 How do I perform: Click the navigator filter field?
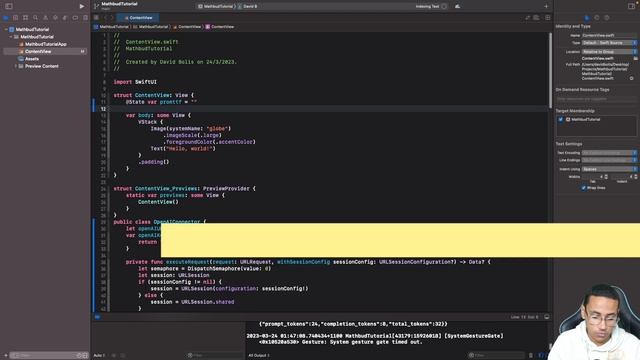pyautogui.click(x=48, y=356)
